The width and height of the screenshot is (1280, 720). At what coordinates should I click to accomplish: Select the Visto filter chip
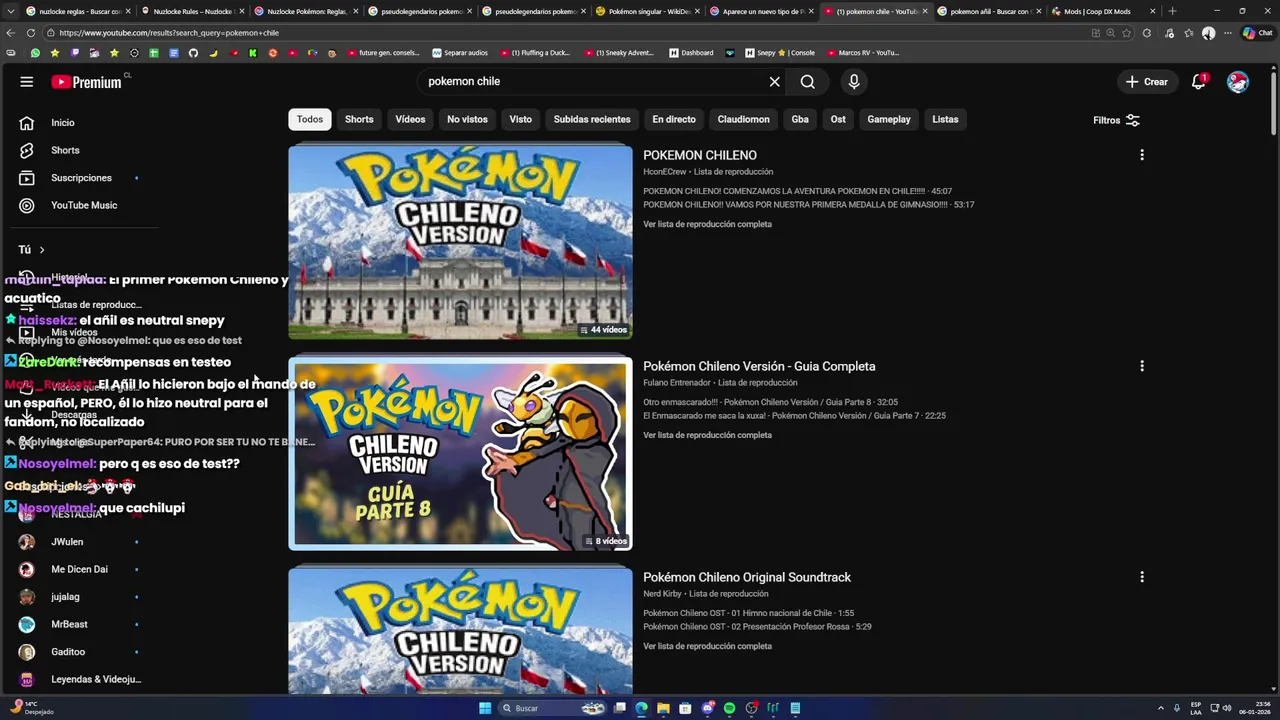pos(520,119)
